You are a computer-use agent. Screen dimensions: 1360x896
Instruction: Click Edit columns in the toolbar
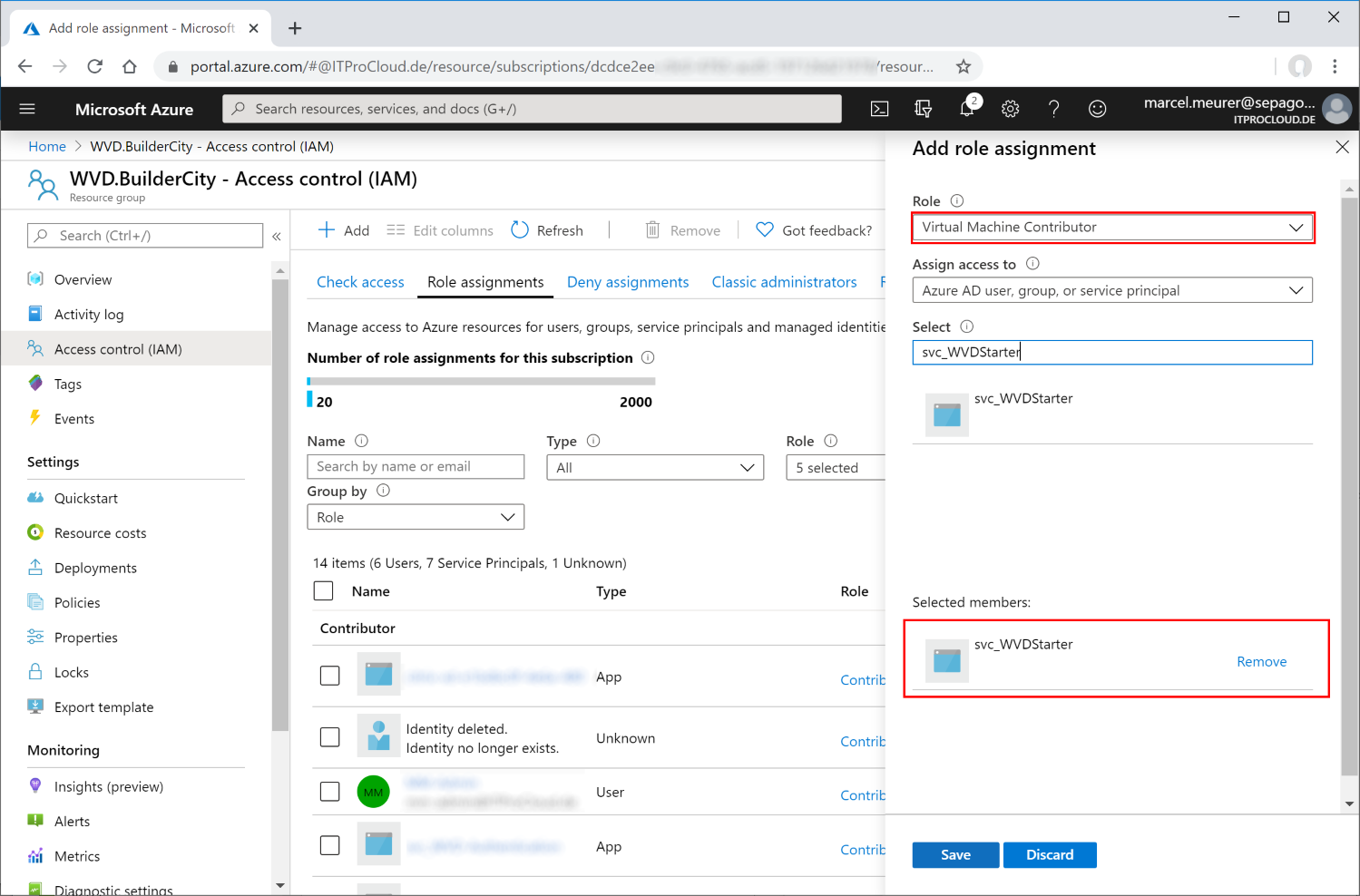pyautogui.click(x=440, y=230)
